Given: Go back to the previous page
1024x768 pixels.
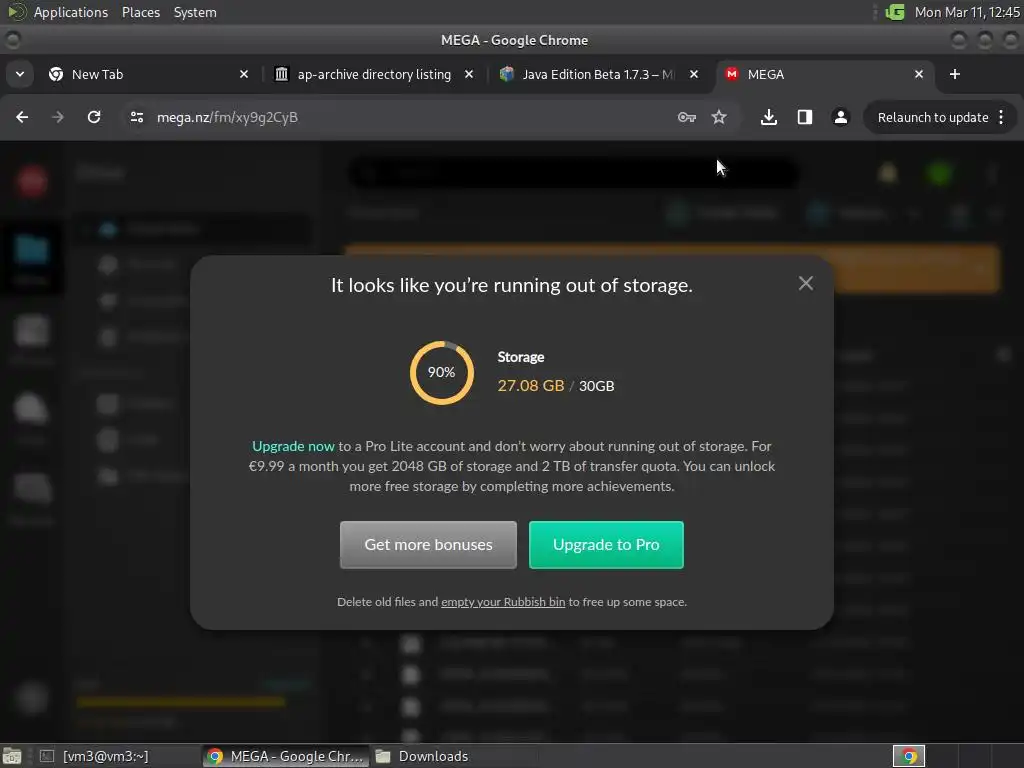Looking at the screenshot, I should (x=22, y=117).
